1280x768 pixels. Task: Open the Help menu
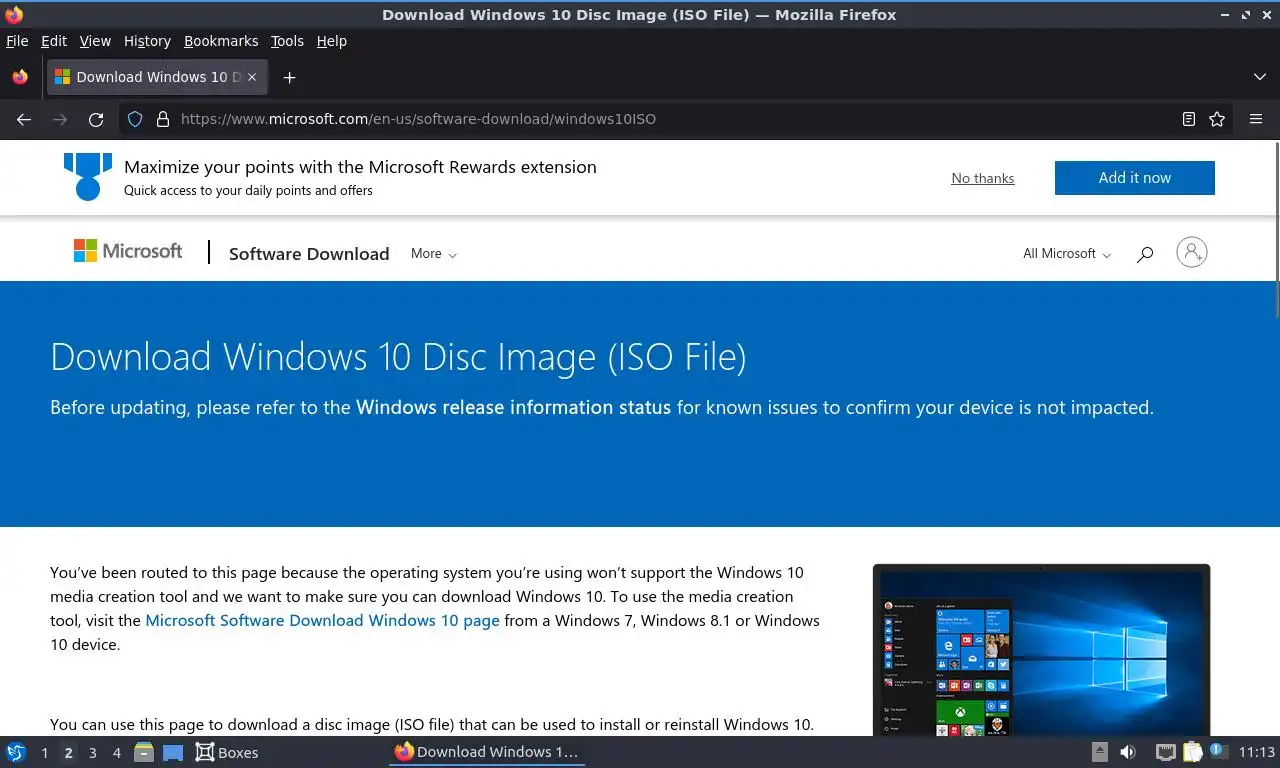pyautogui.click(x=332, y=41)
